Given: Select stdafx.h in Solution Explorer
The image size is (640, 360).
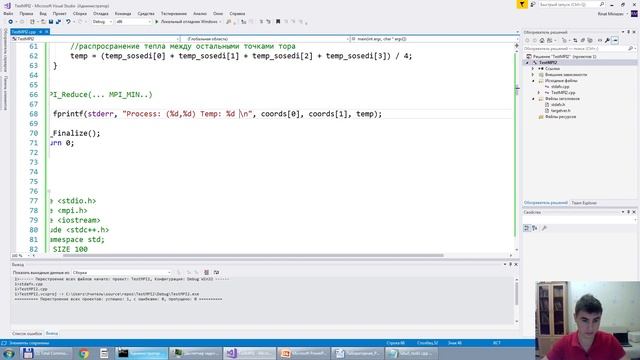Looking at the screenshot, I should coord(558,104).
